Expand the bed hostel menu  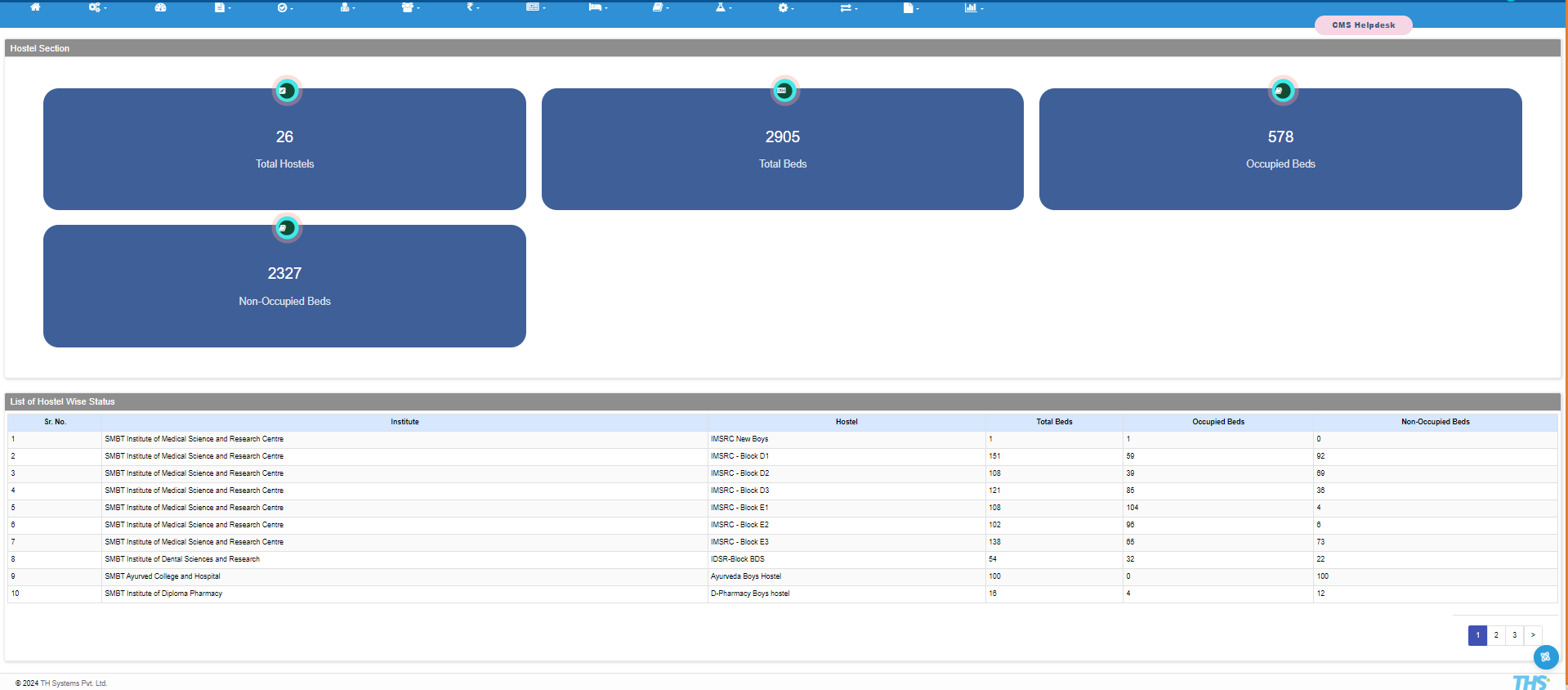[x=597, y=7]
